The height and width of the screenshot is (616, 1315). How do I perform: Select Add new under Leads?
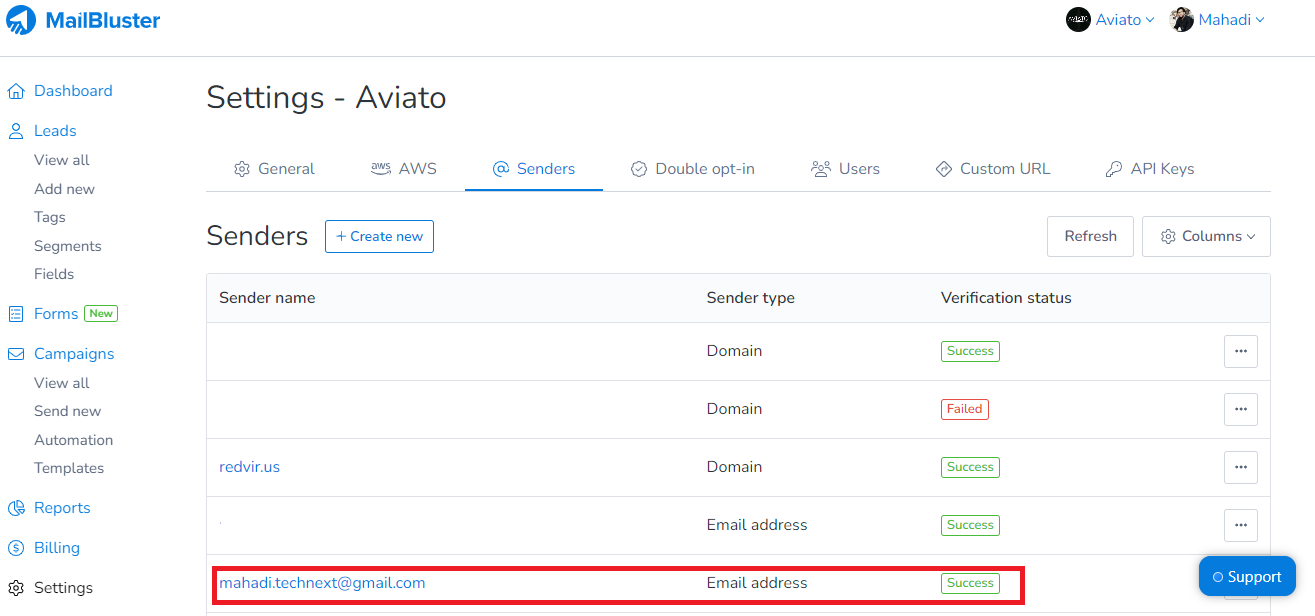65,189
